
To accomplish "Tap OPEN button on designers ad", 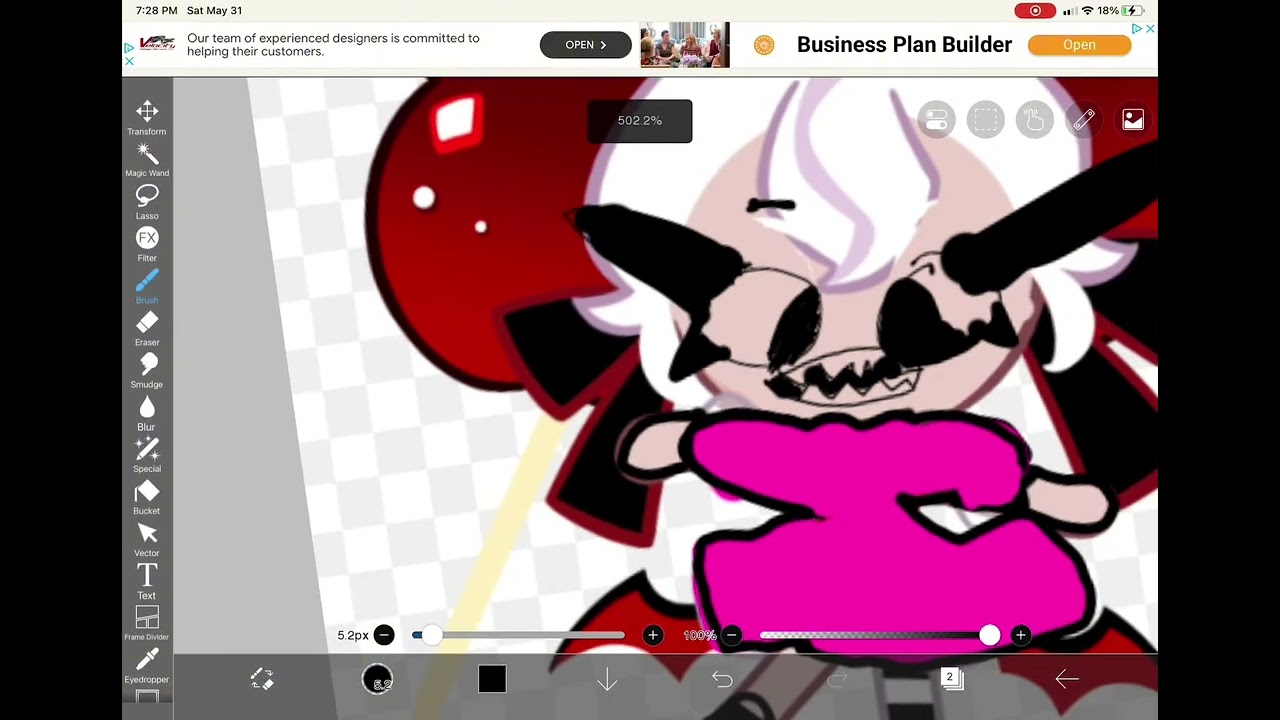I will [x=585, y=45].
